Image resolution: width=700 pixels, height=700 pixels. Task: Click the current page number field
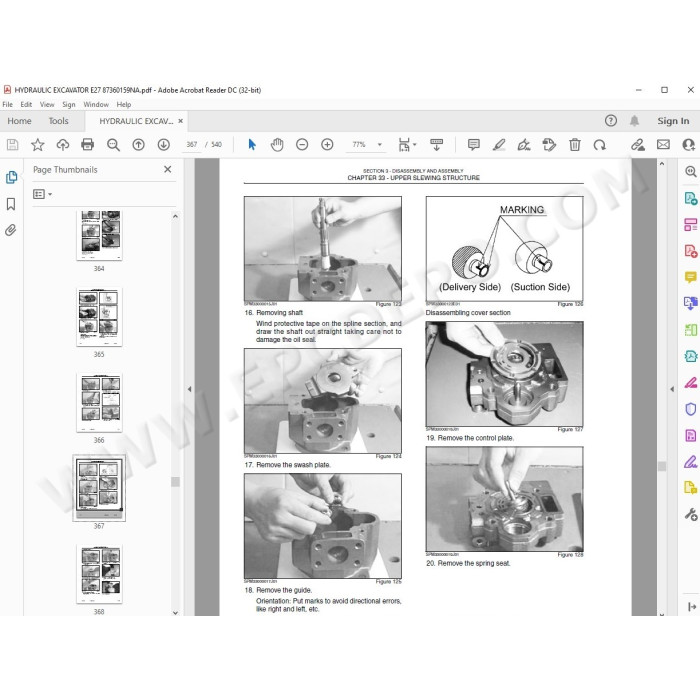pos(192,144)
